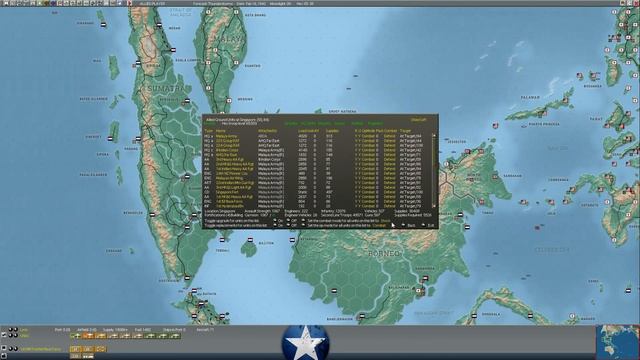Set the combat mode for all units
The width and height of the screenshot is (640, 360).
coord(303,220)
